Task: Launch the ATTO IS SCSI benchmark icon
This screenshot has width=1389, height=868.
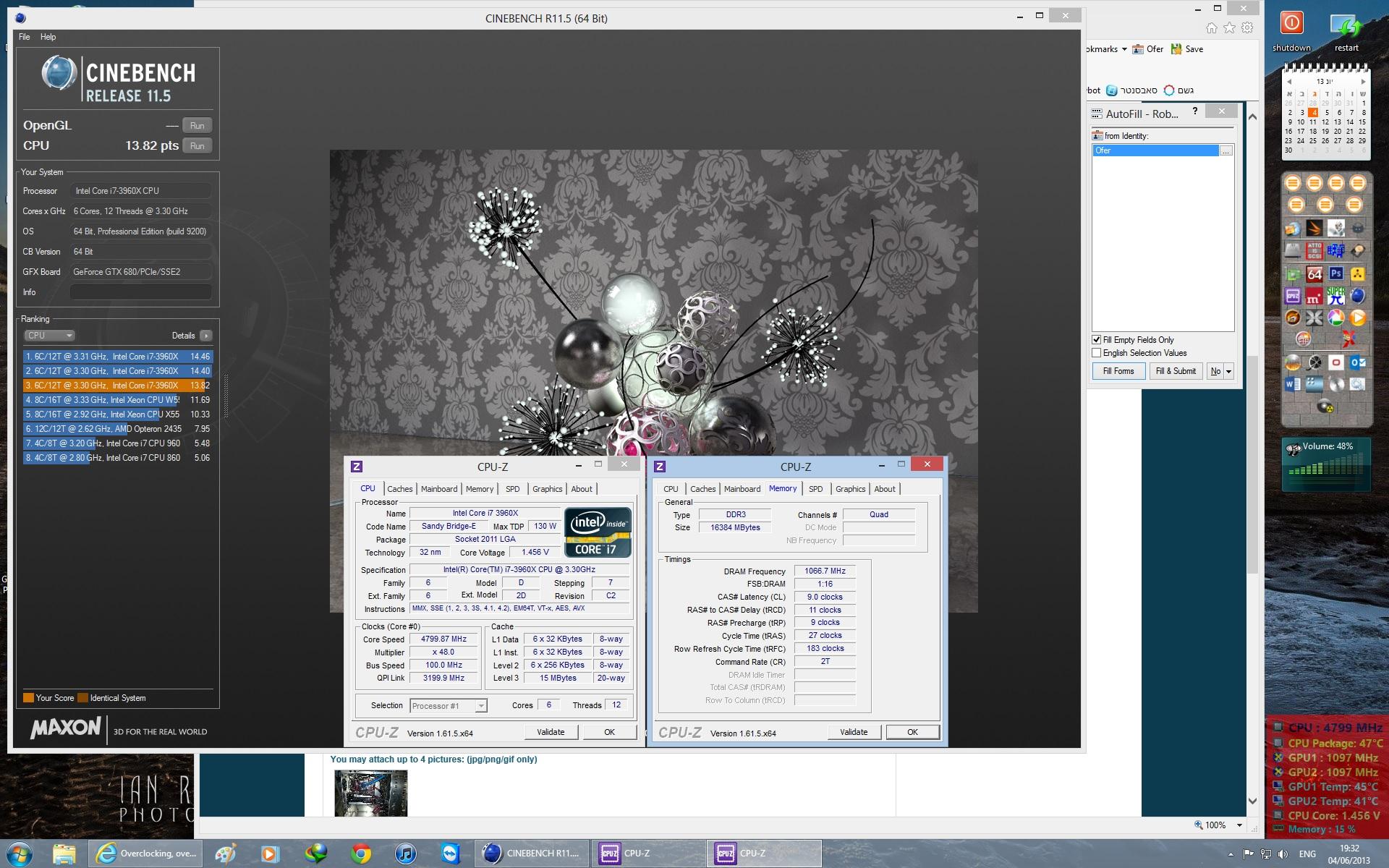Action: pos(1314,252)
